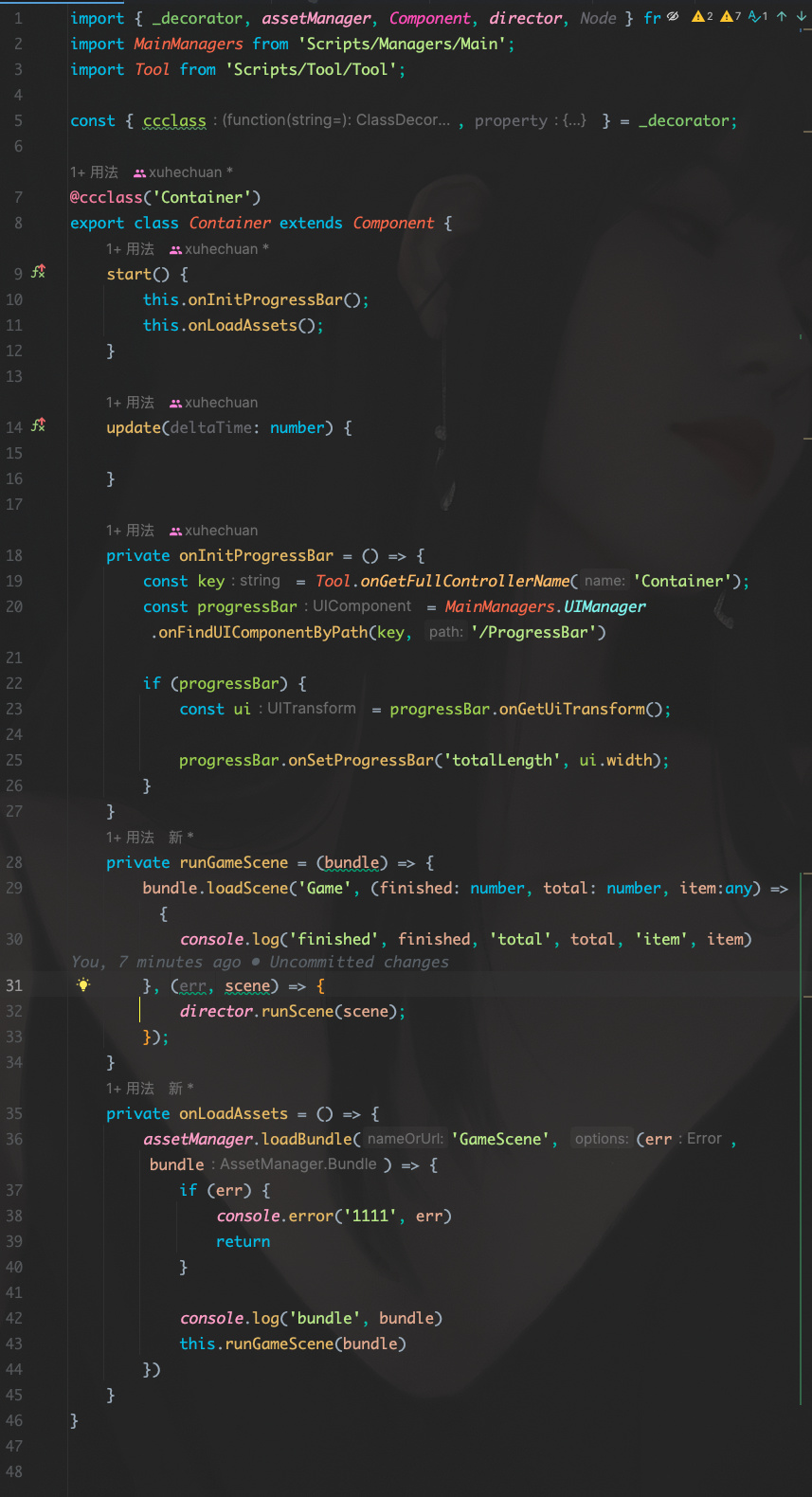
Task: Show usages hint above onInitProgressBar
Action: [130, 531]
